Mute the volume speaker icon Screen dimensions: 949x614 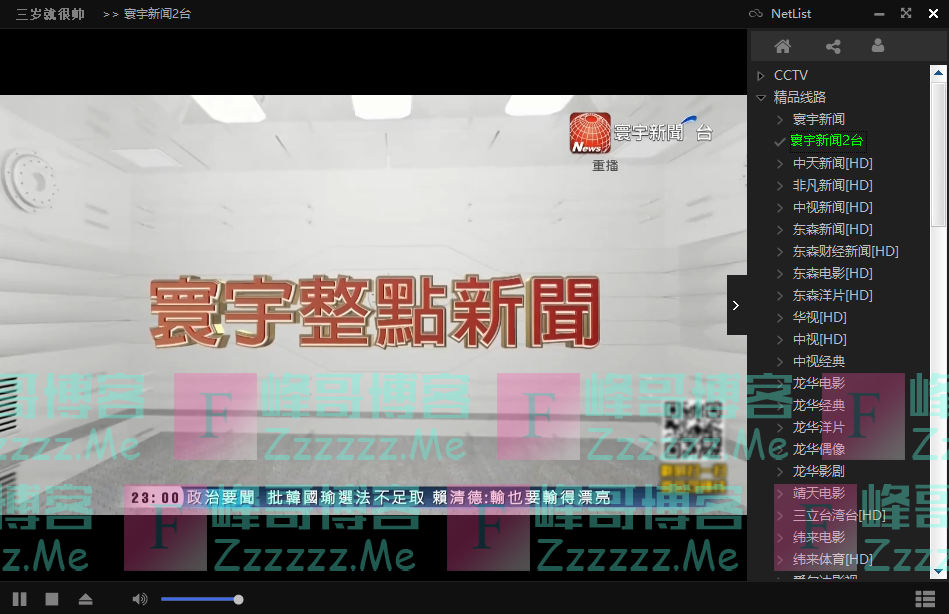[x=139, y=599]
